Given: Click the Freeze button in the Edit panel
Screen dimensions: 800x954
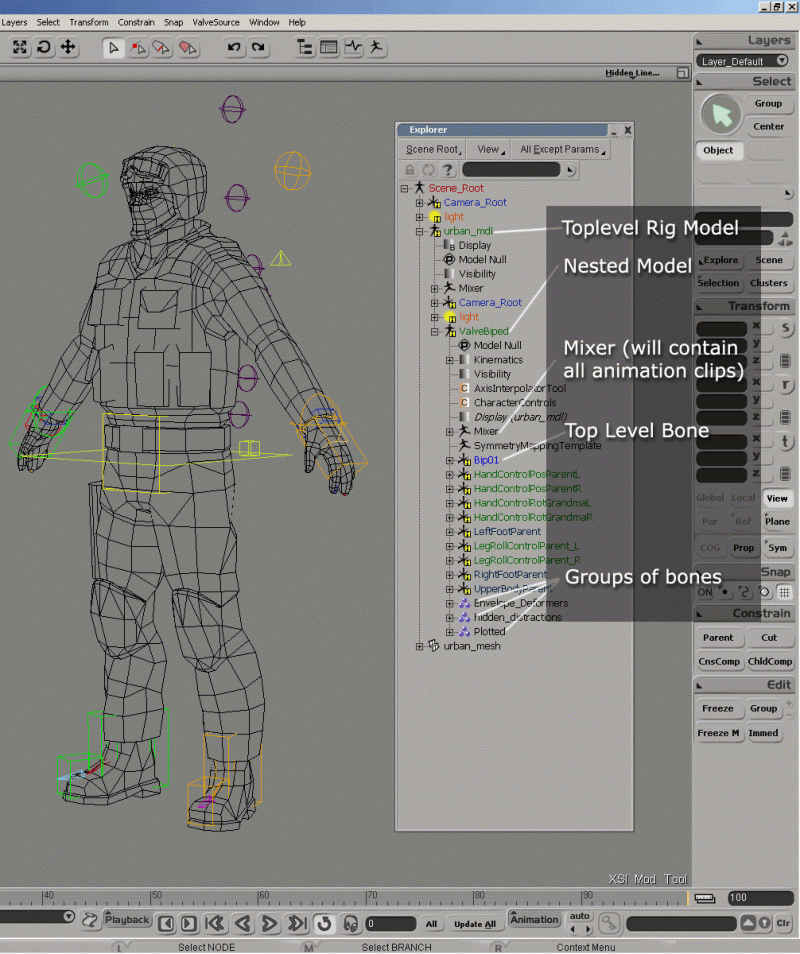Looking at the screenshot, I should click(x=718, y=708).
